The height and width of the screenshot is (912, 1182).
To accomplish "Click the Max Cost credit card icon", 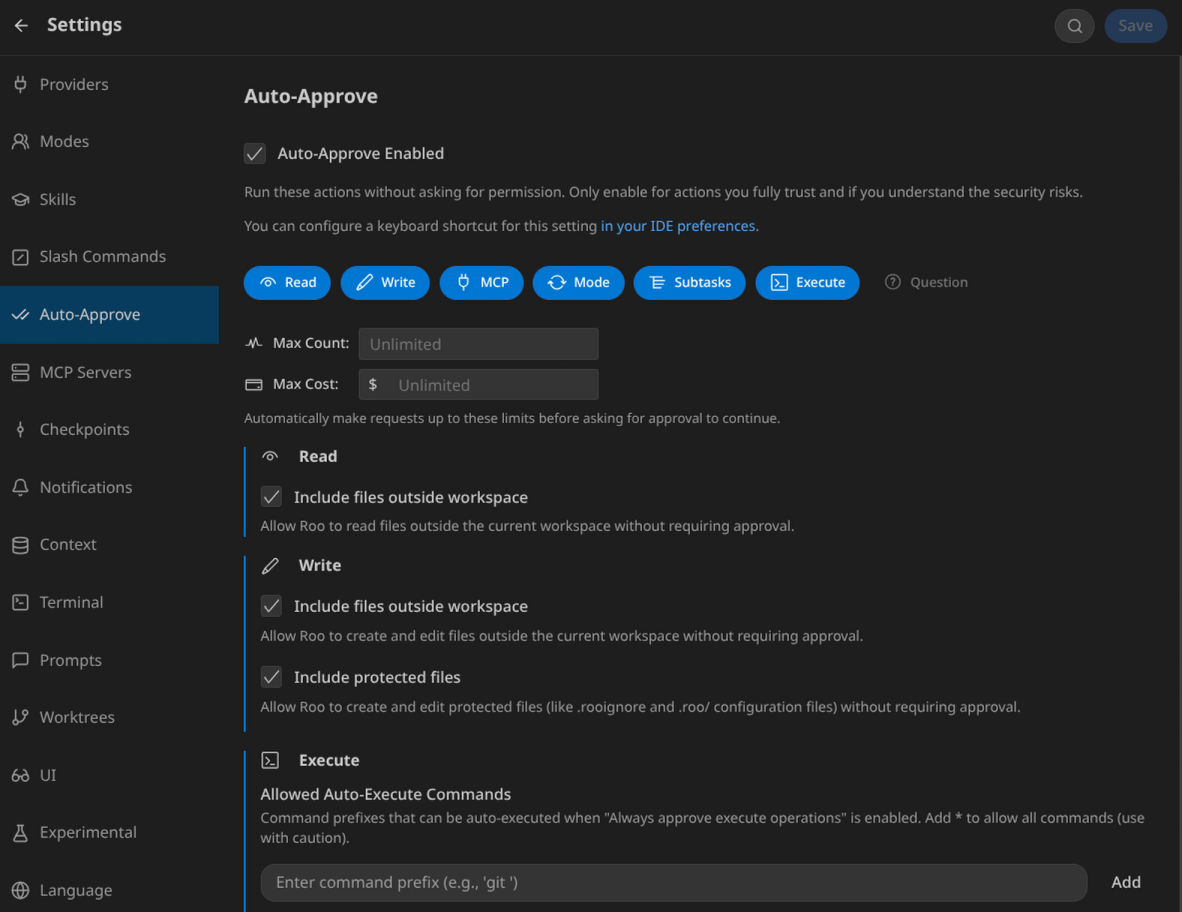I will click(254, 384).
